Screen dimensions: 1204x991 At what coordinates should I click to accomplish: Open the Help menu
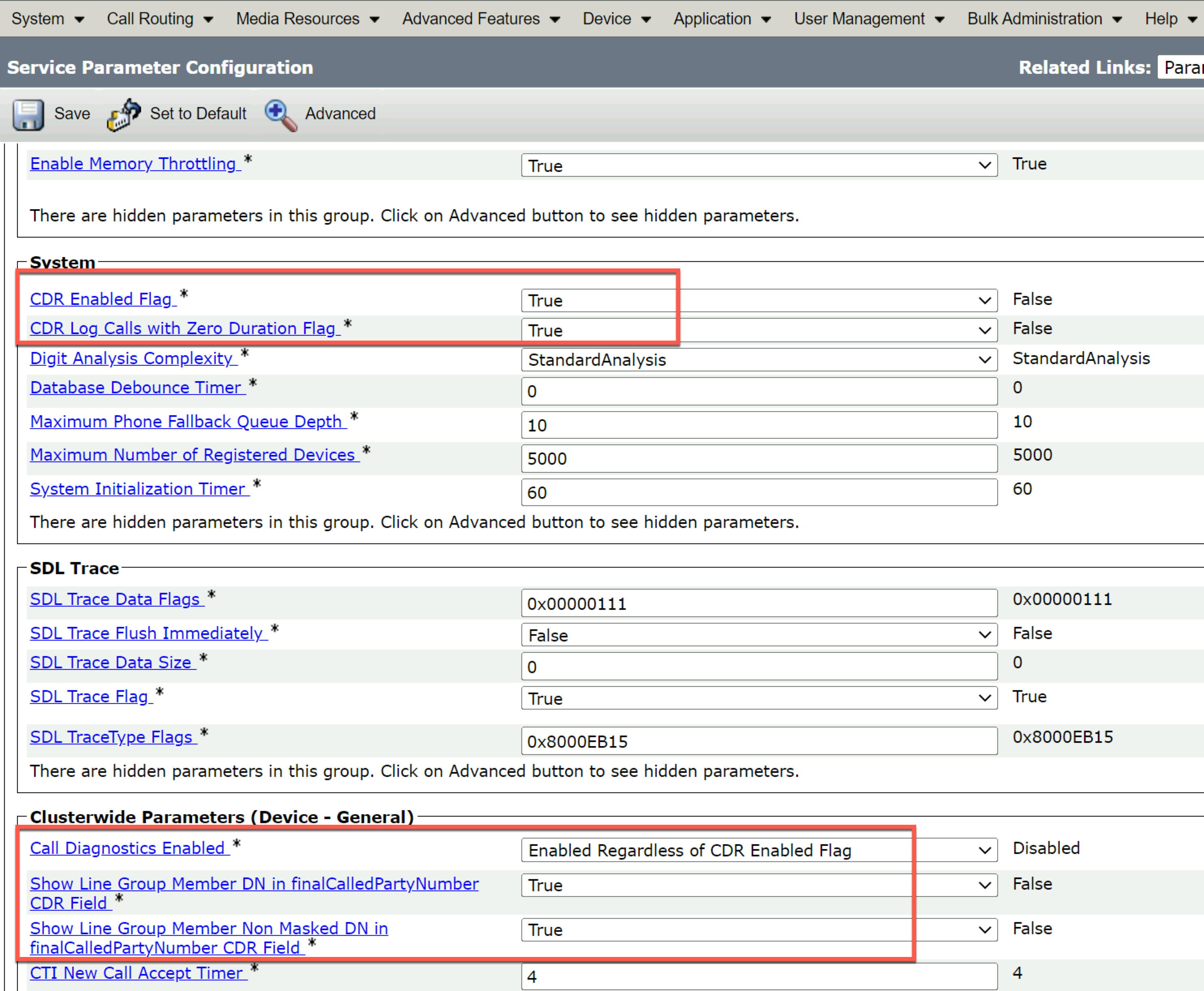point(1171,19)
